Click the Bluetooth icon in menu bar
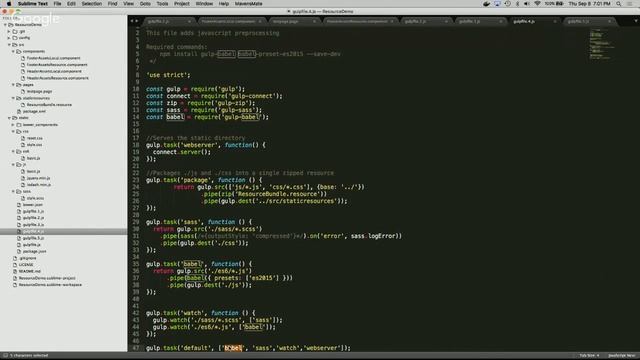 517,4
